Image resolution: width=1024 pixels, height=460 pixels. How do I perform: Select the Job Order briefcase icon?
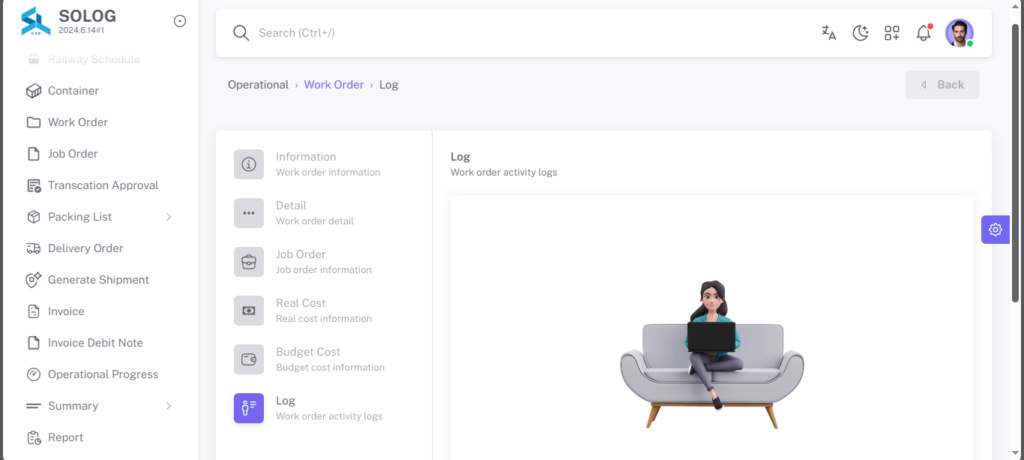(x=249, y=262)
